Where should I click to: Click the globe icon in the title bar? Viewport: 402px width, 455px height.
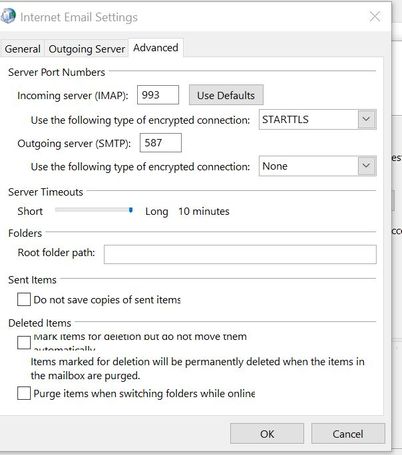click(7, 16)
